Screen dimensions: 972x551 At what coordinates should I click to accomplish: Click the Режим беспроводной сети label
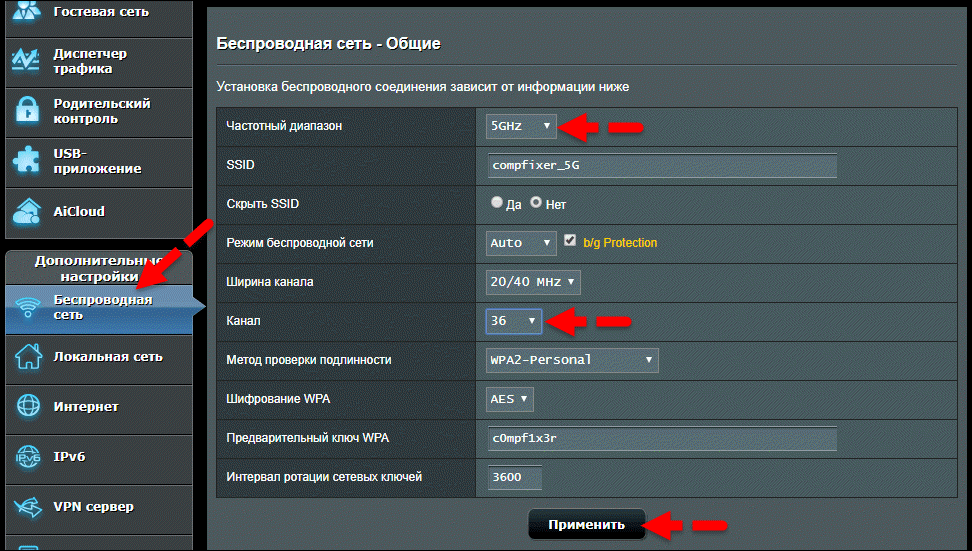point(300,243)
